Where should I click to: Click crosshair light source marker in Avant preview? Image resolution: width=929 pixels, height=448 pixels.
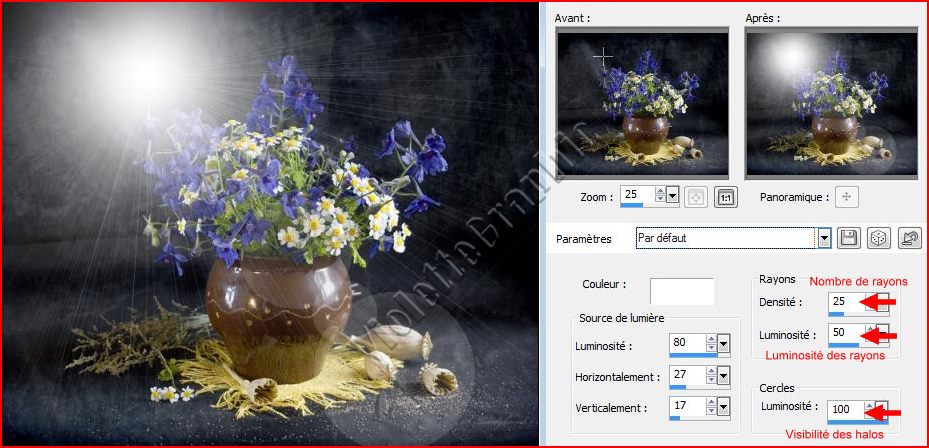[x=603, y=58]
